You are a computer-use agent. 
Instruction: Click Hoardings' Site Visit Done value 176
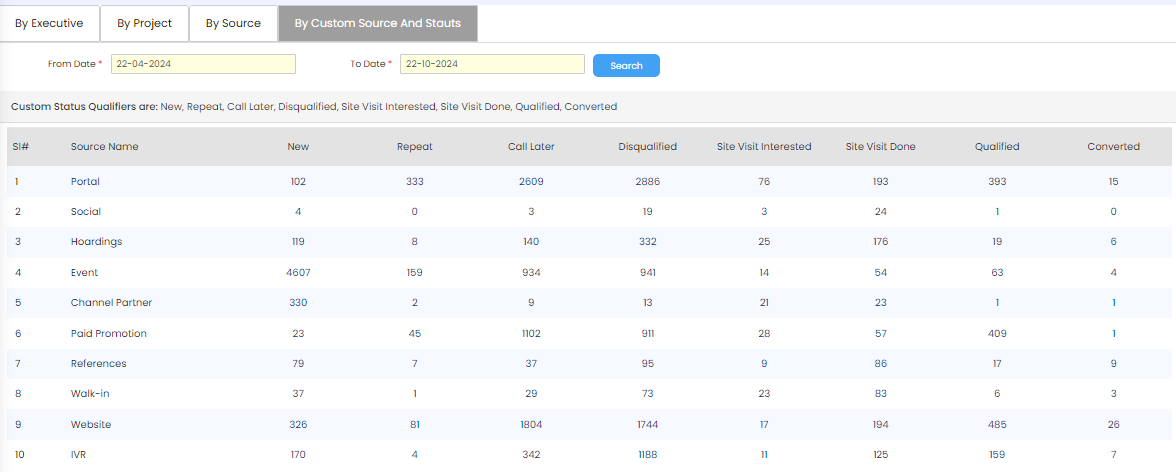880,242
